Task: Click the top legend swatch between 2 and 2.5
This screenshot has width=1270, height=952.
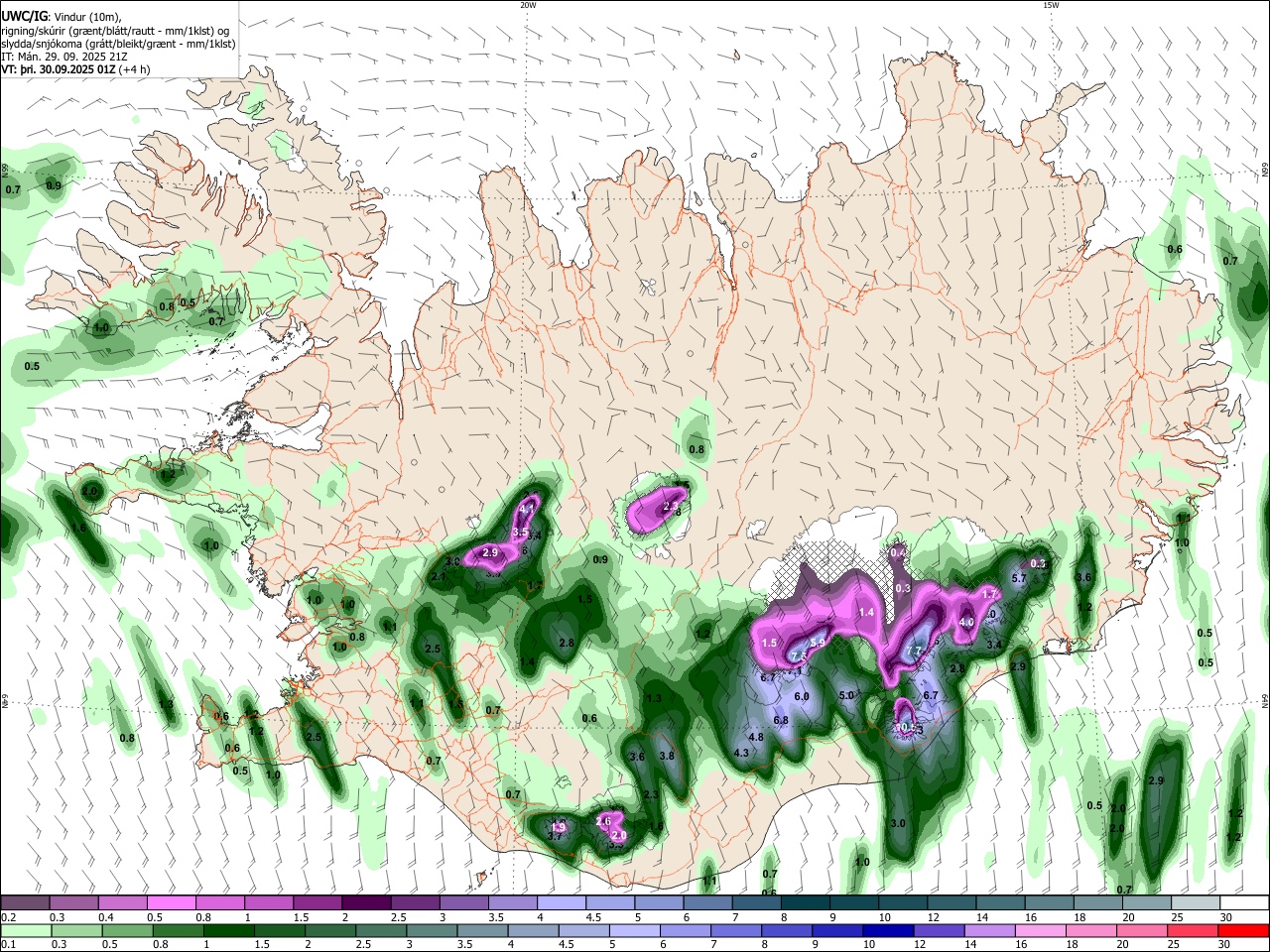Action: 365,903
